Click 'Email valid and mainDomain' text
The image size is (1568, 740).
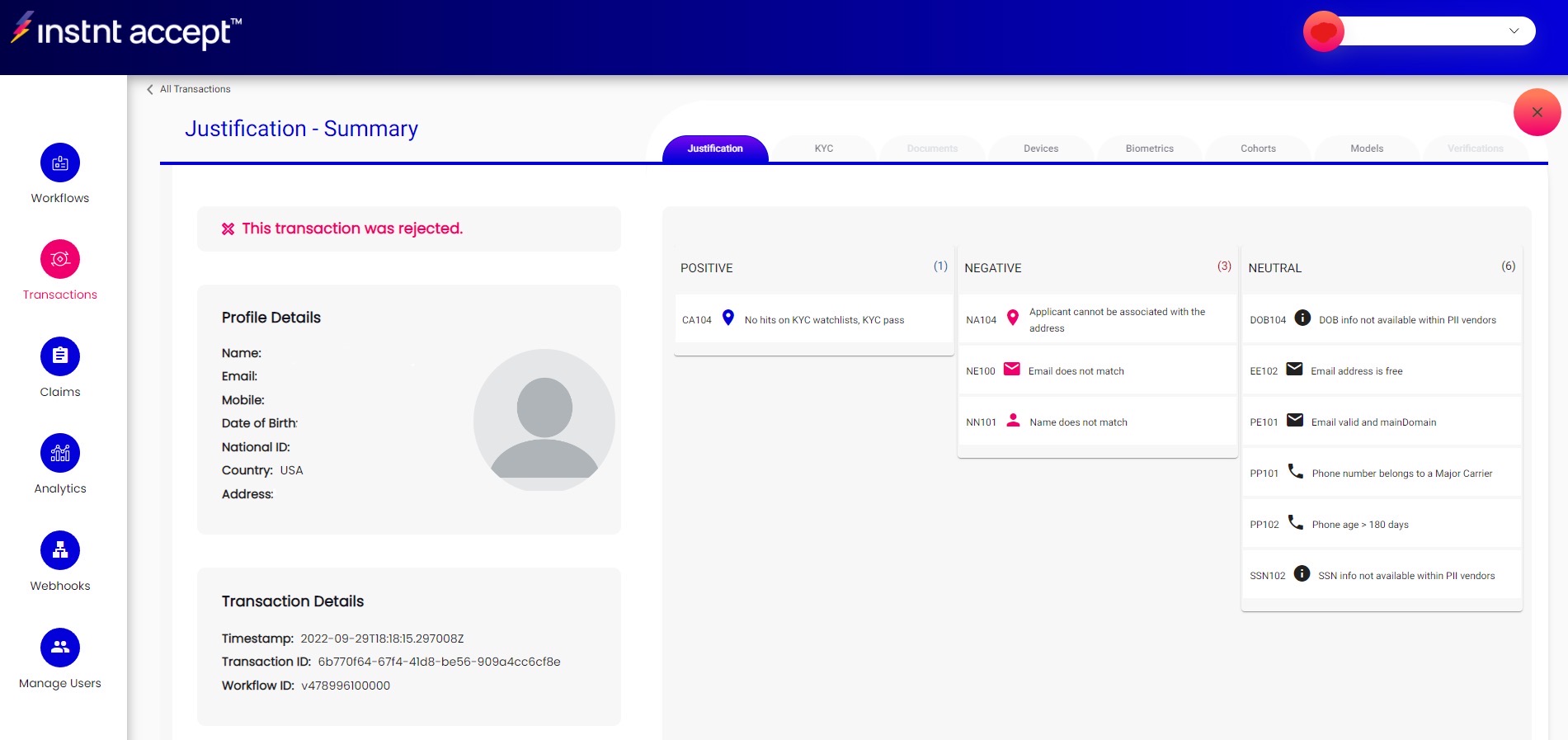point(1374,422)
